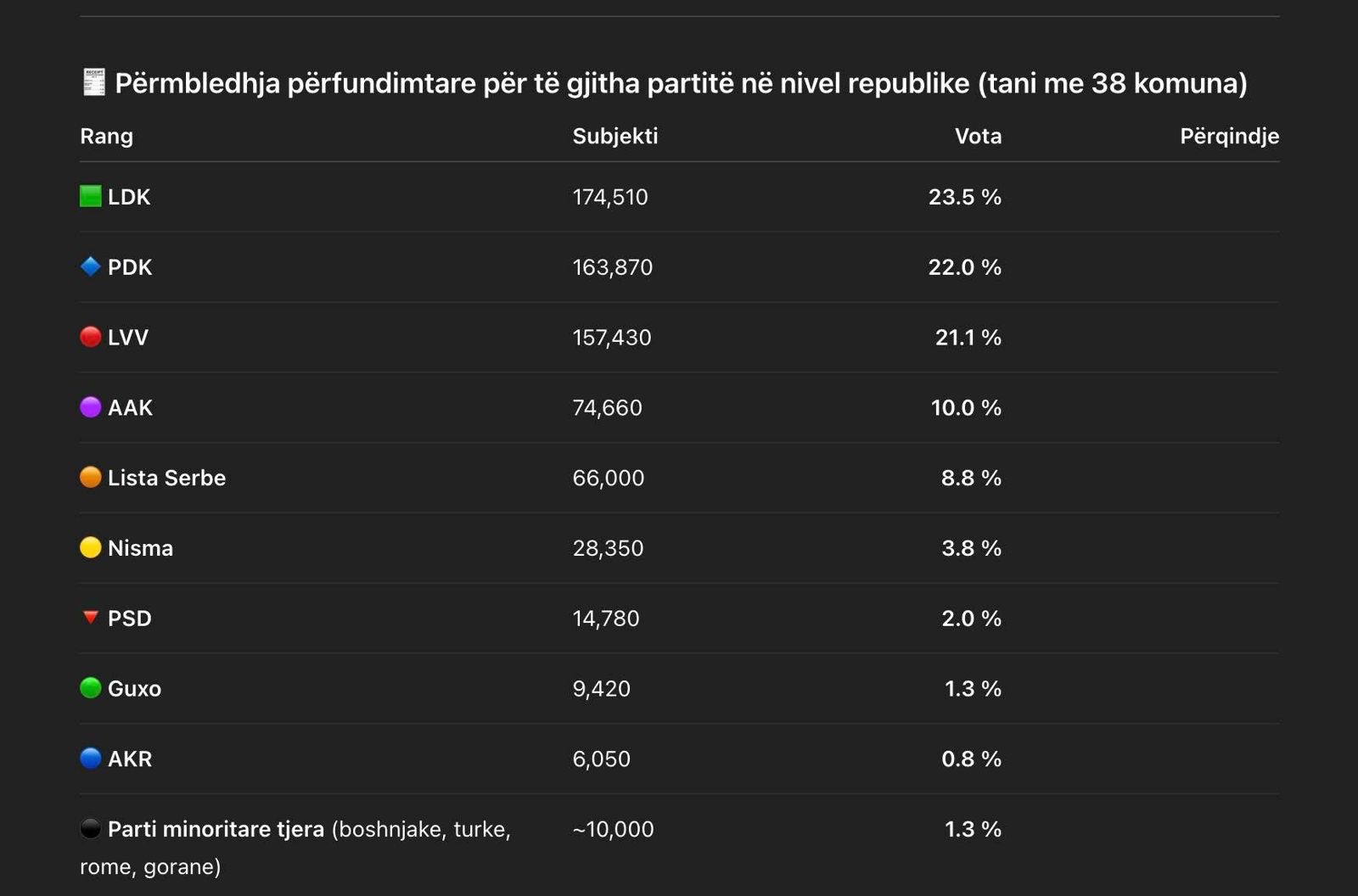
Task: Click the LDK vote count 174,510
Action: coord(610,198)
